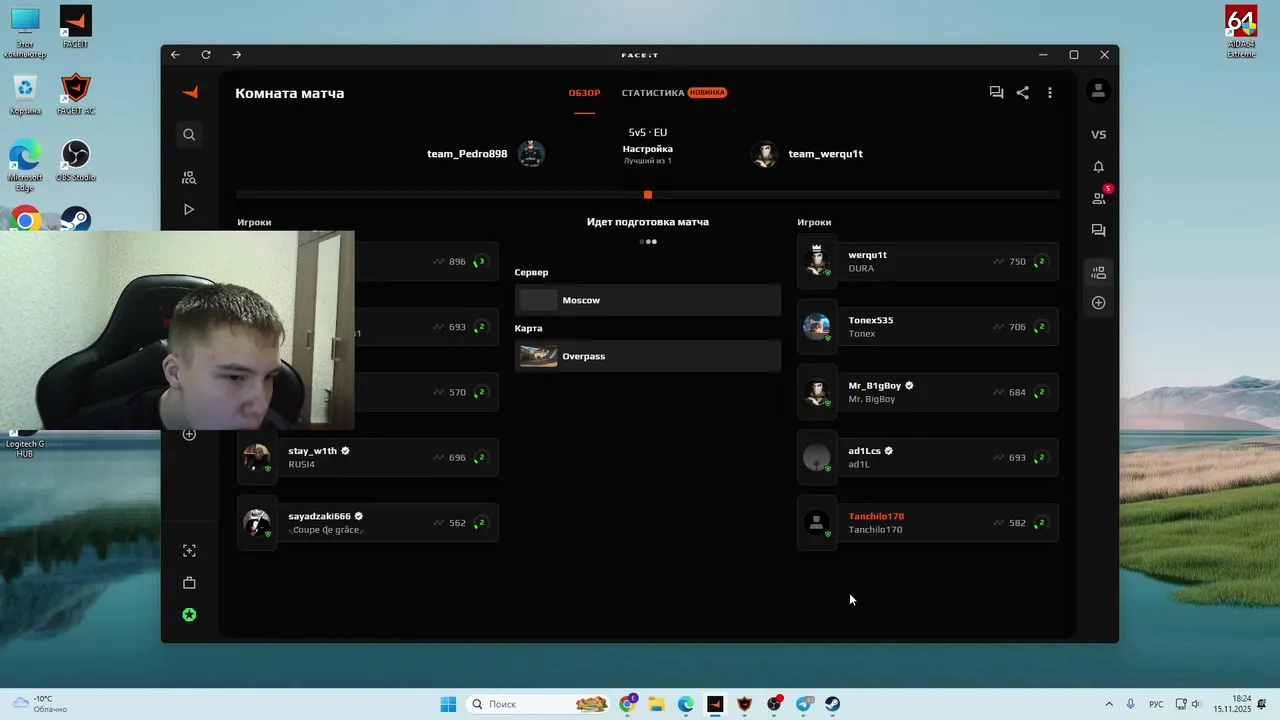Select the FACEIT AC desktop shortcut
Viewport: 1280px width, 720px height.
76,94
